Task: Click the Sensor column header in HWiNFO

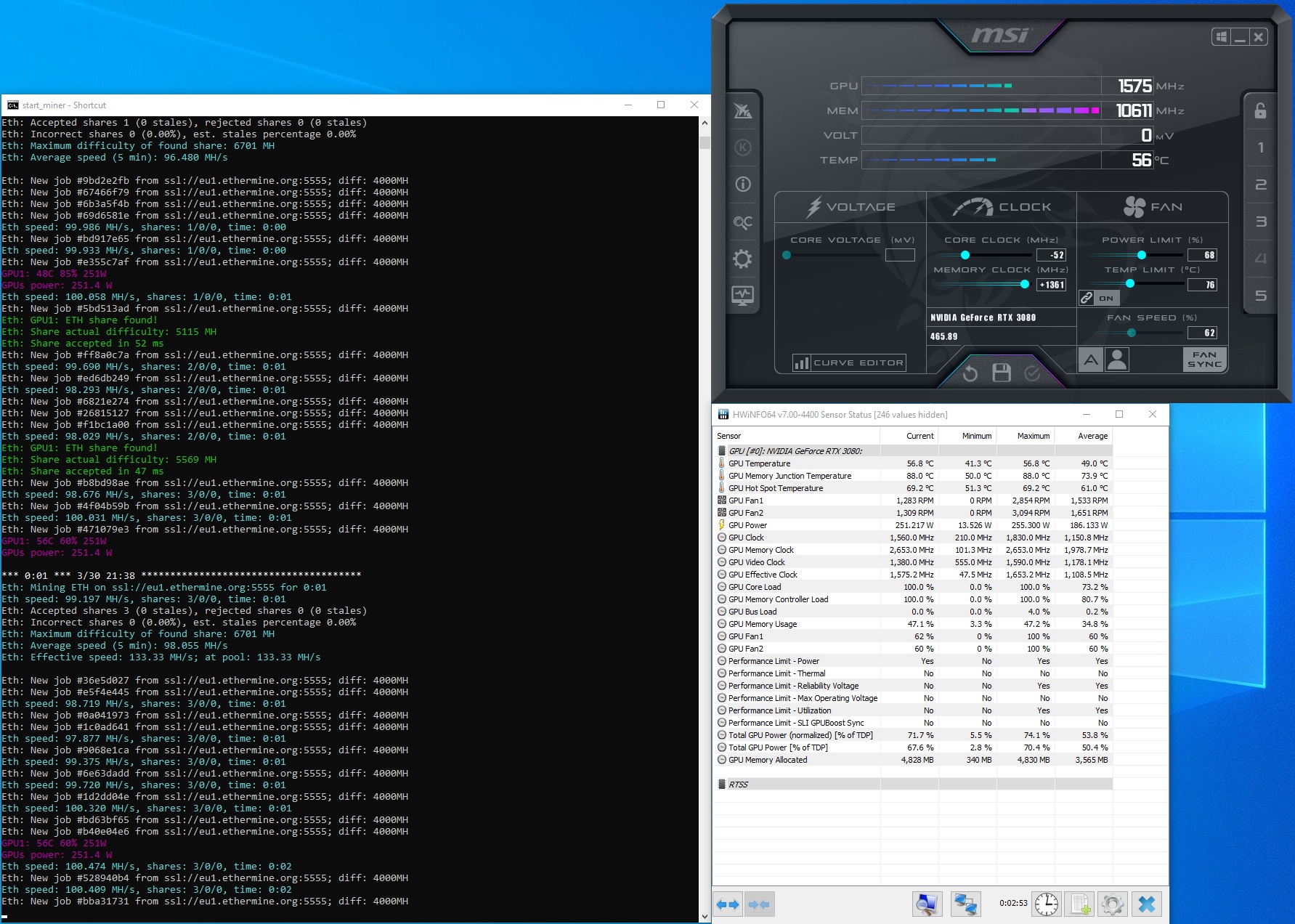Action: coord(797,436)
